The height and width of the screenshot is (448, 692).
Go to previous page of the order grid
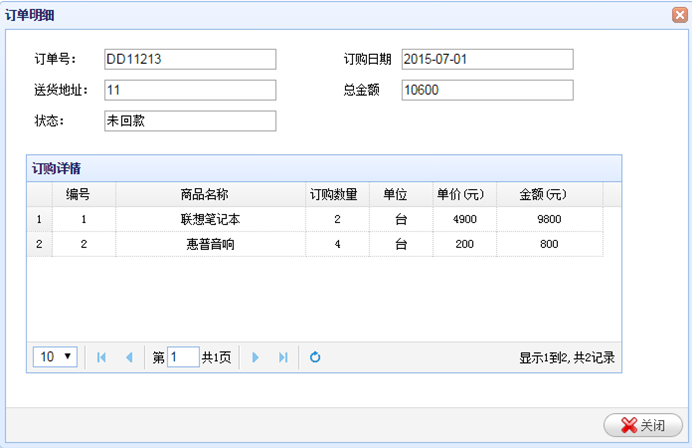129,357
